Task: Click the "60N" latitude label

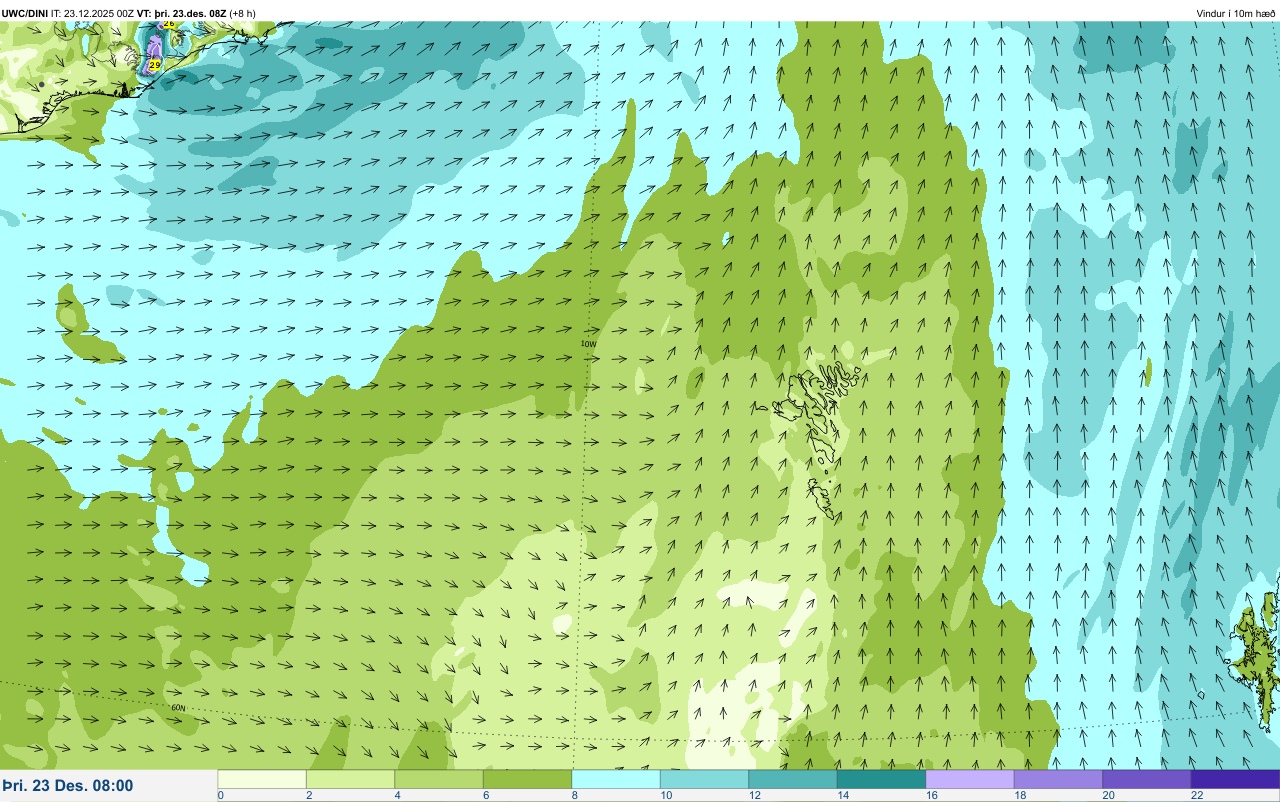Action: [x=179, y=708]
